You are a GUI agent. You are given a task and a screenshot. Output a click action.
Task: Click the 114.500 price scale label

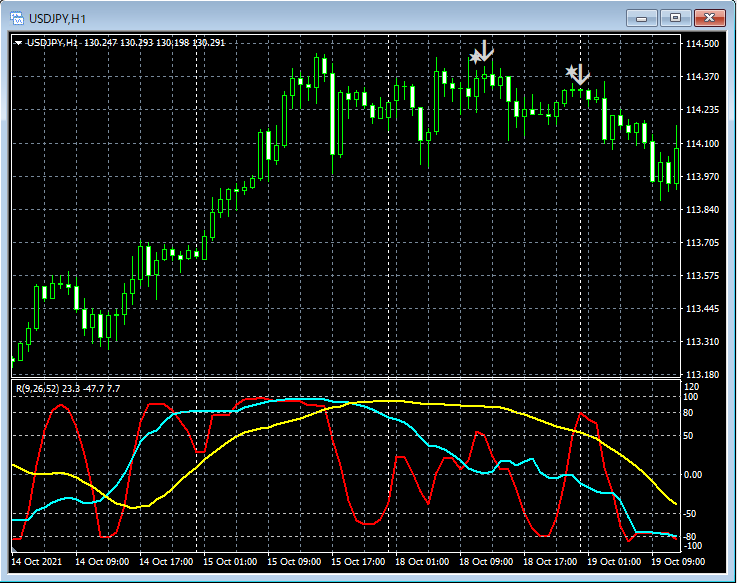pyautogui.click(x=703, y=44)
